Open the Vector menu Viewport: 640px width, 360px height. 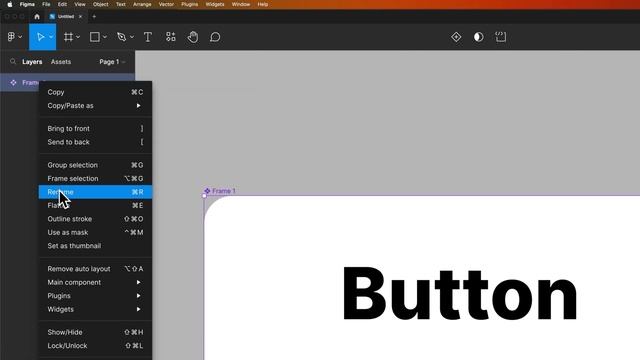pos(166,4)
